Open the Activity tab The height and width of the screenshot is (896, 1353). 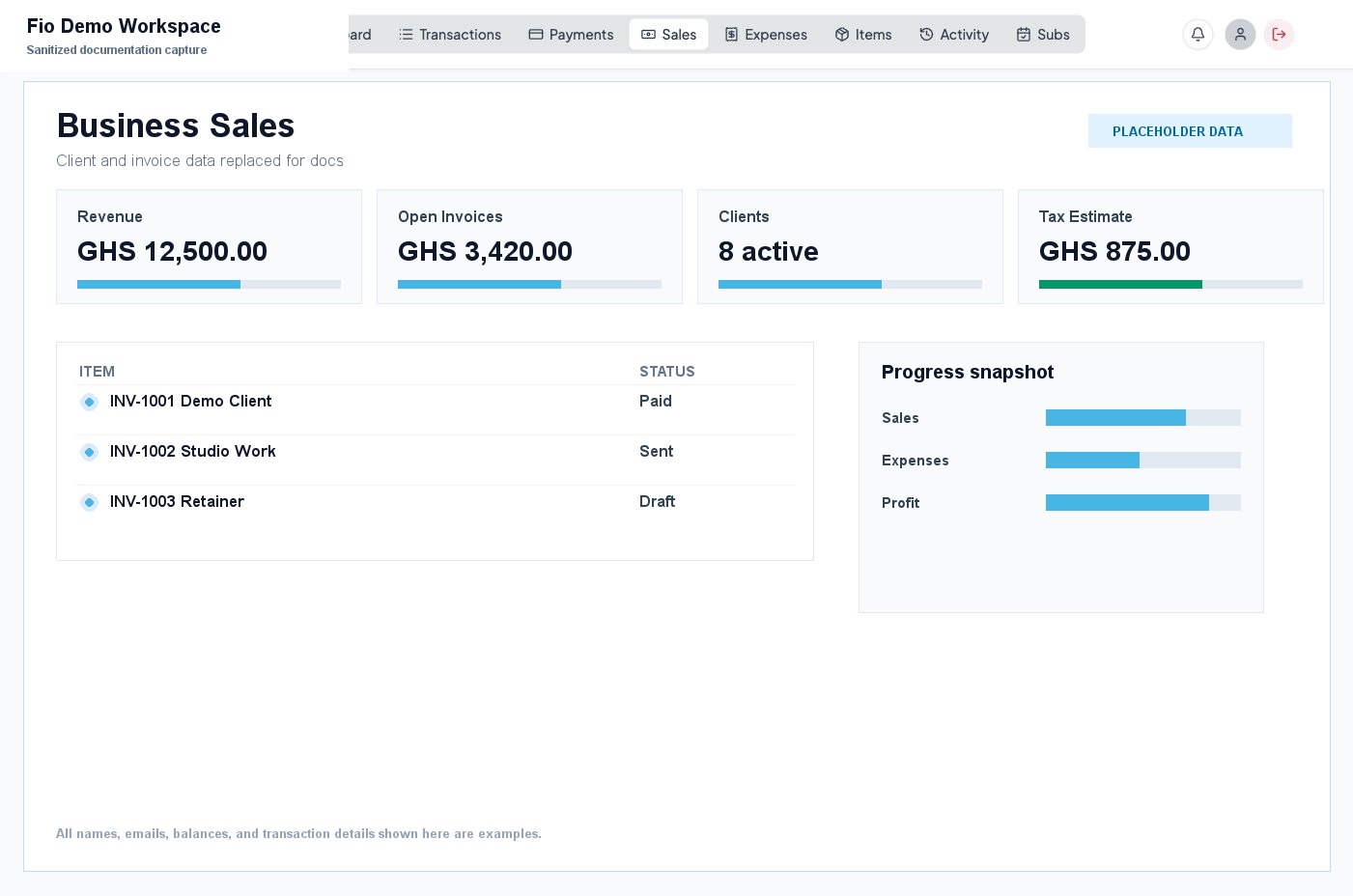(954, 35)
